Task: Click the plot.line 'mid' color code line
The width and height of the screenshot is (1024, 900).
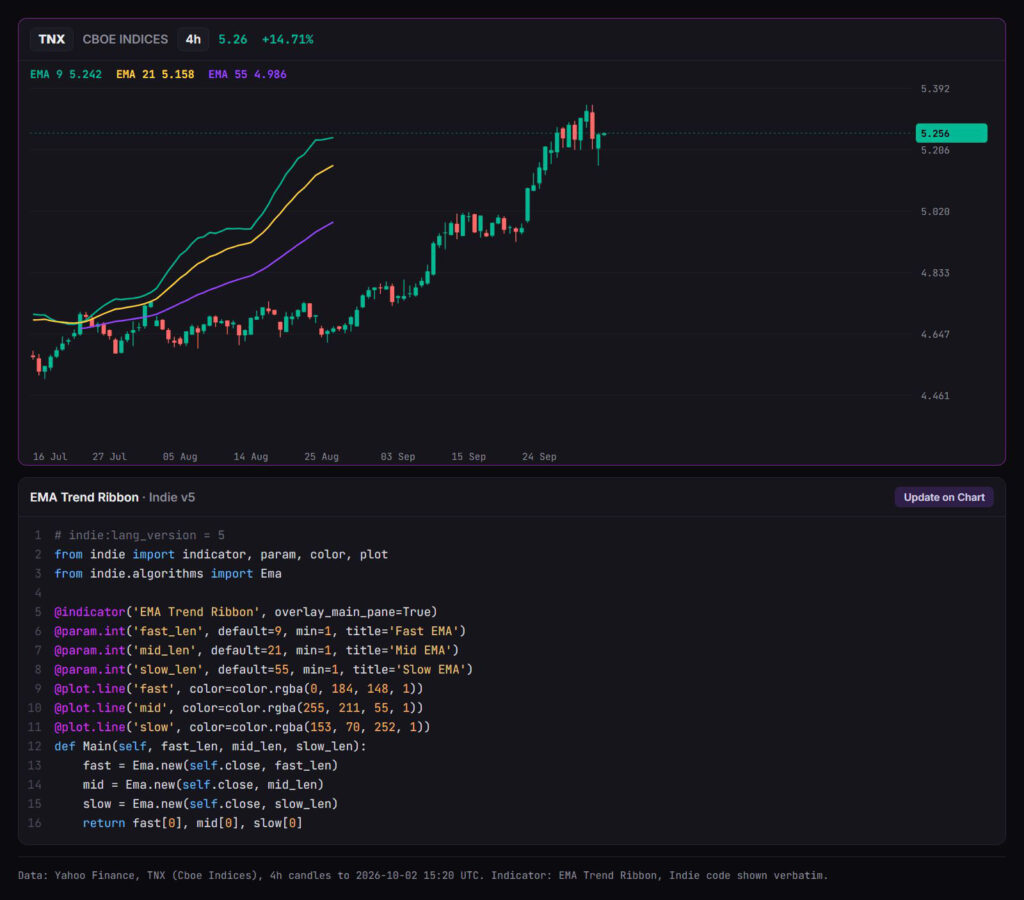Action: click(x=238, y=708)
